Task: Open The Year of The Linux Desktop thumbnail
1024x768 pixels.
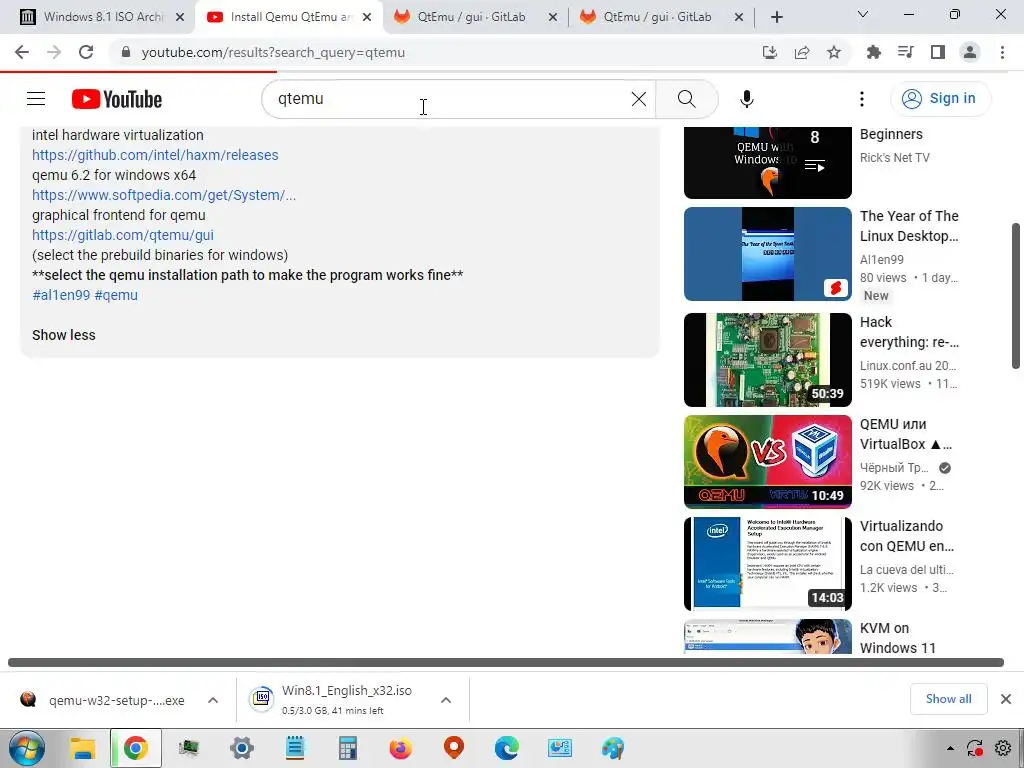Action: click(768, 254)
